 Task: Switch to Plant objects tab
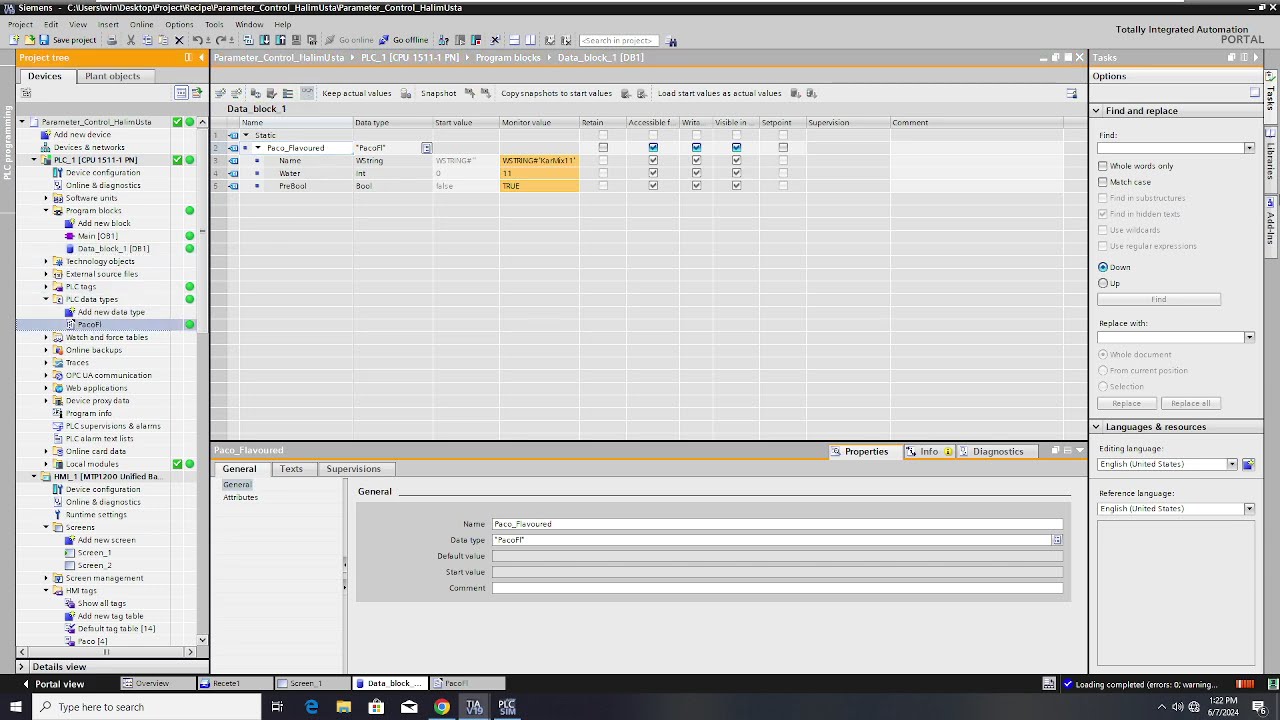click(112, 76)
